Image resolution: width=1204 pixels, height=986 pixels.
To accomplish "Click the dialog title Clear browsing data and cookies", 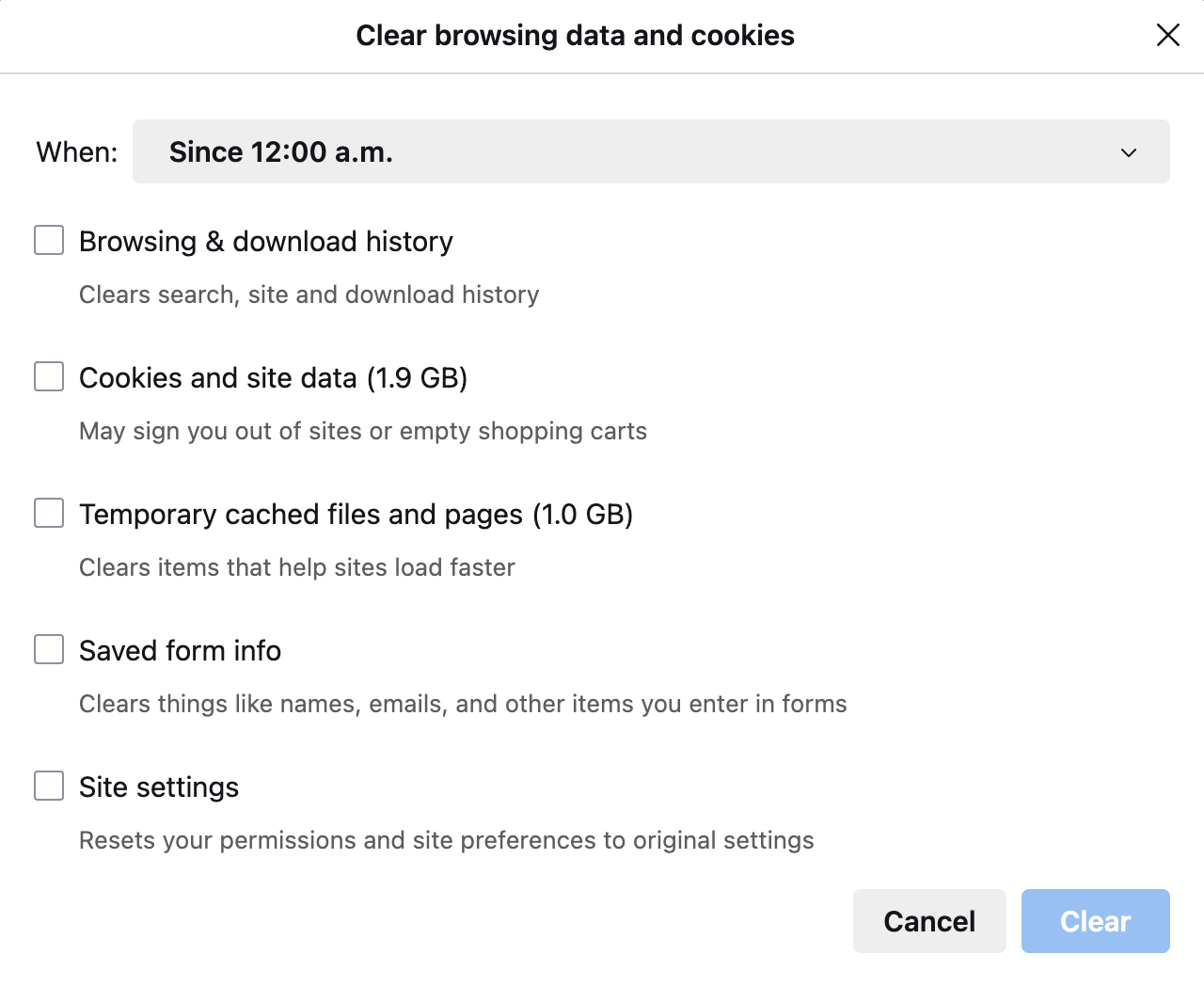I will [x=575, y=35].
